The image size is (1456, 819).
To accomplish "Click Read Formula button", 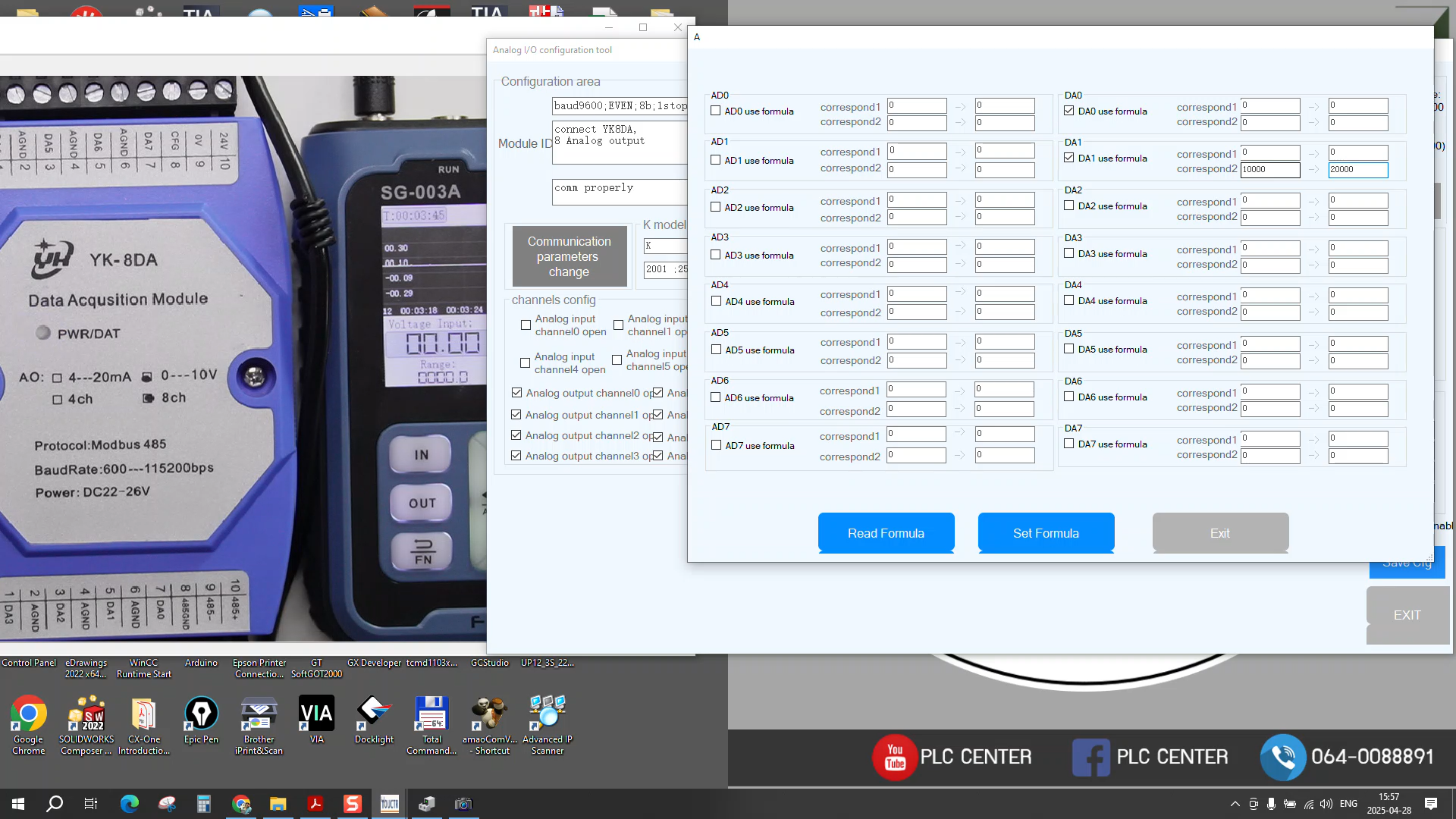I will point(886,533).
